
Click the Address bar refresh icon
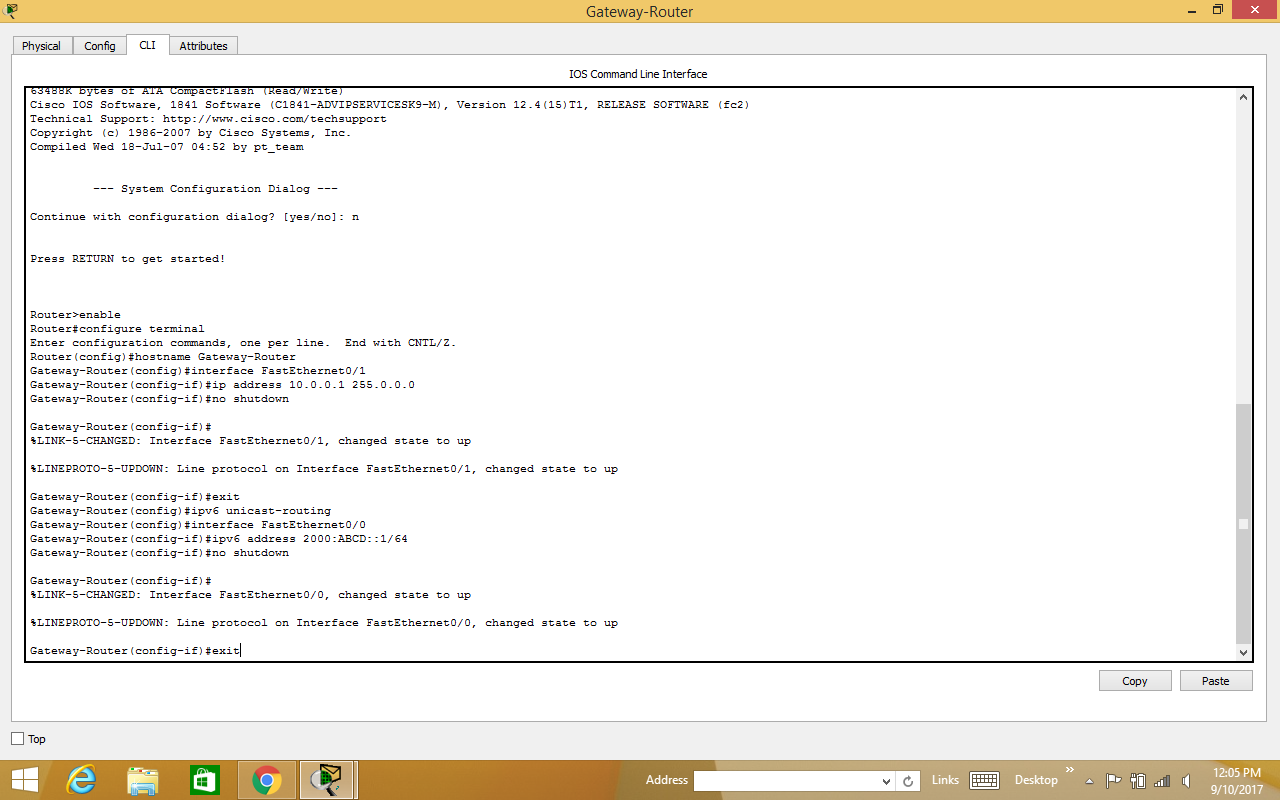pos(908,781)
